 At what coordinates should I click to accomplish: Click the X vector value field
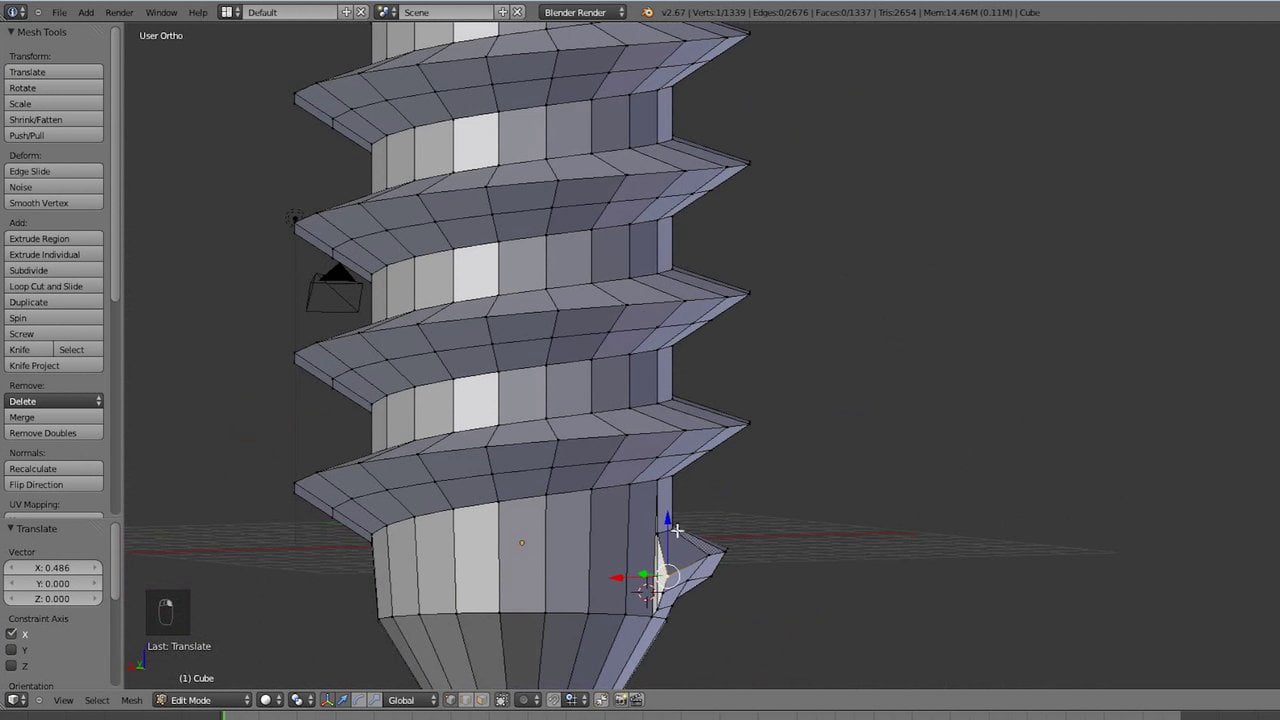pos(54,568)
